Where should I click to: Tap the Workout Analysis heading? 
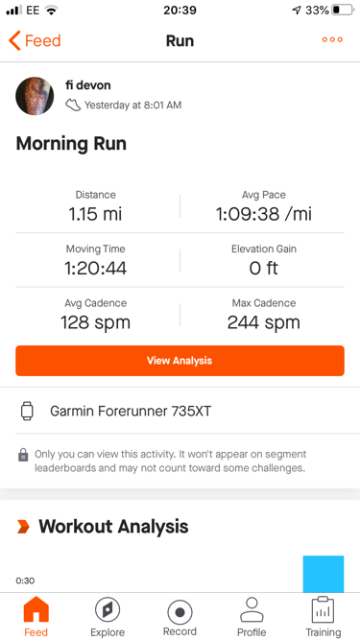coord(113,527)
